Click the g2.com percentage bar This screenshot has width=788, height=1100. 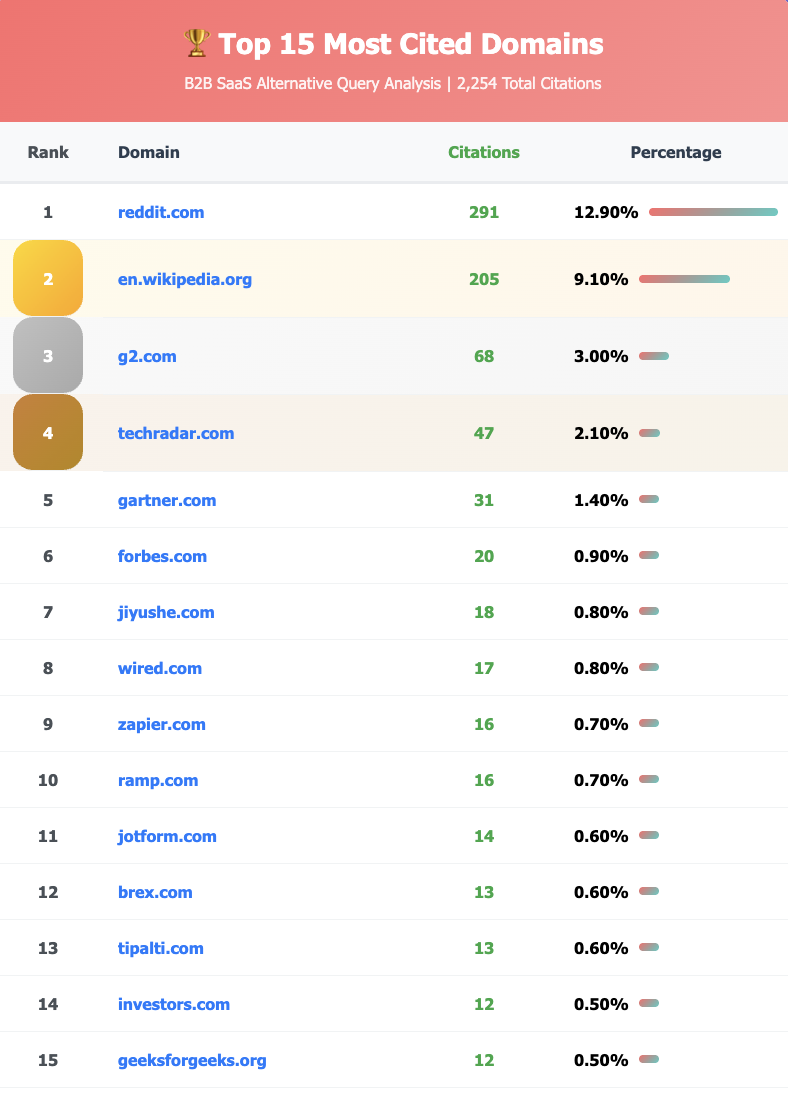pos(654,356)
